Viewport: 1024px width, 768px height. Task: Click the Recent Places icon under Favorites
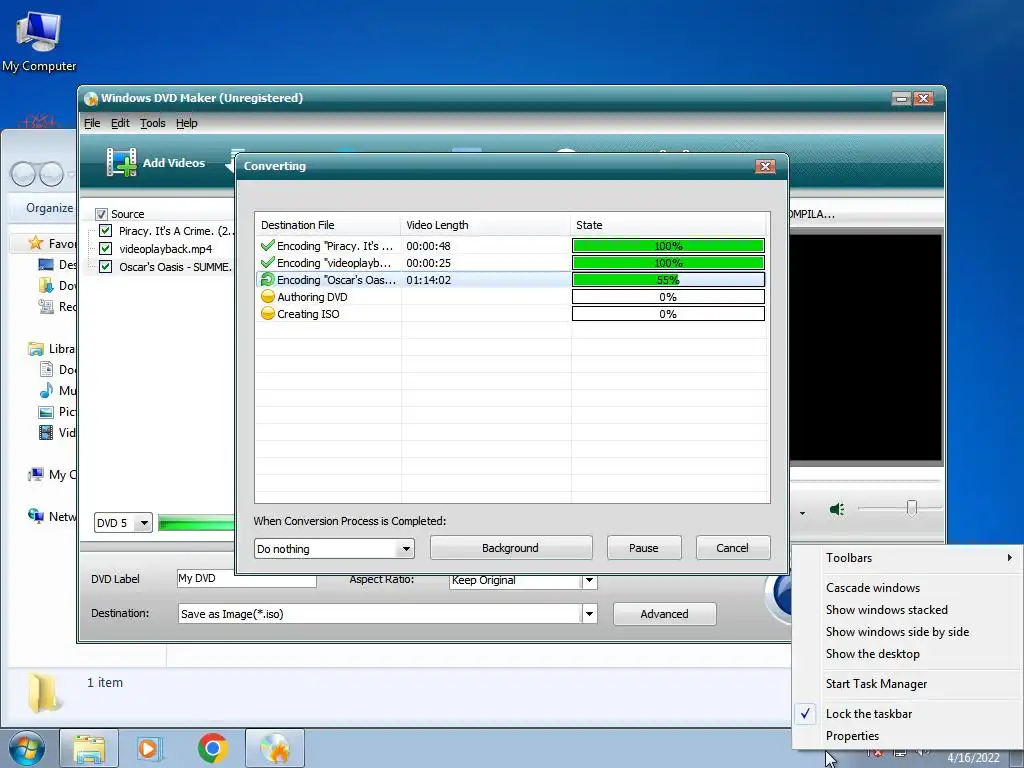(46, 306)
